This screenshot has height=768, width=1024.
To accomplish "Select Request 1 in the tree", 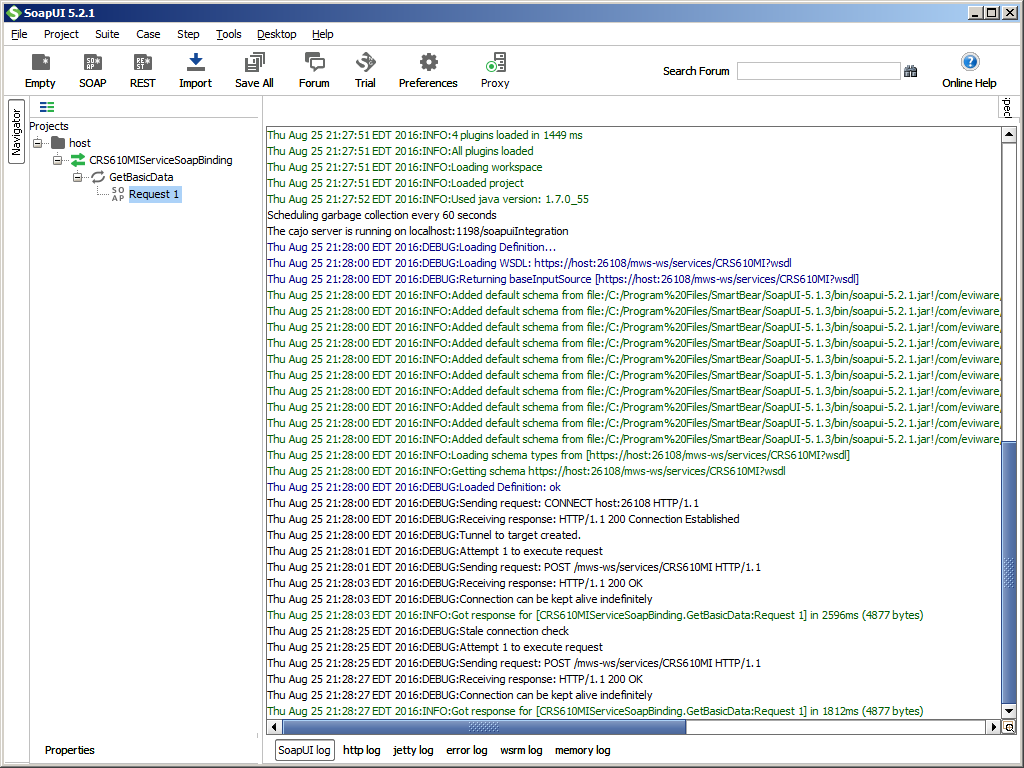I will pos(154,194).
